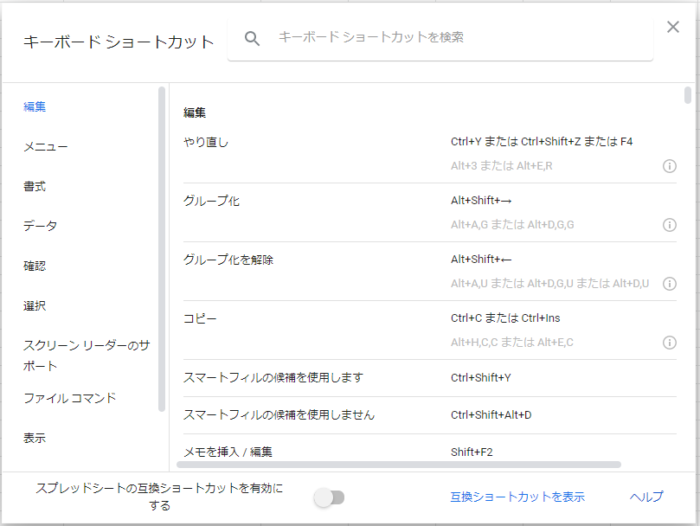Screen dimensions: 700x526
Task: Switch to the 書式 category
Action: pyautogui.click(x=35, y=186)
